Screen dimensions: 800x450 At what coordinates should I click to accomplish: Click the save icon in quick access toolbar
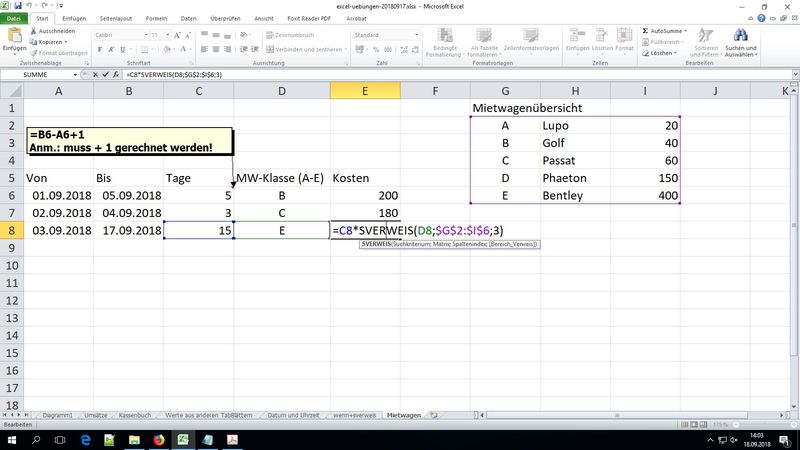[x=20, y=5]
